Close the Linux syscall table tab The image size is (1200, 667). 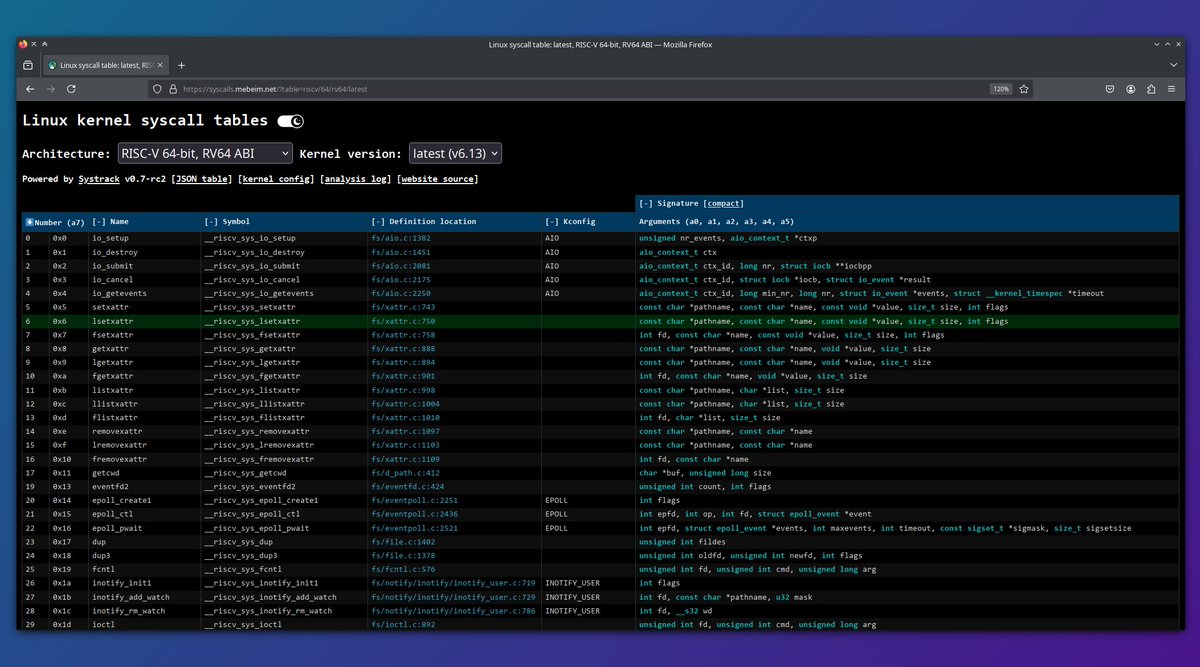160,65
